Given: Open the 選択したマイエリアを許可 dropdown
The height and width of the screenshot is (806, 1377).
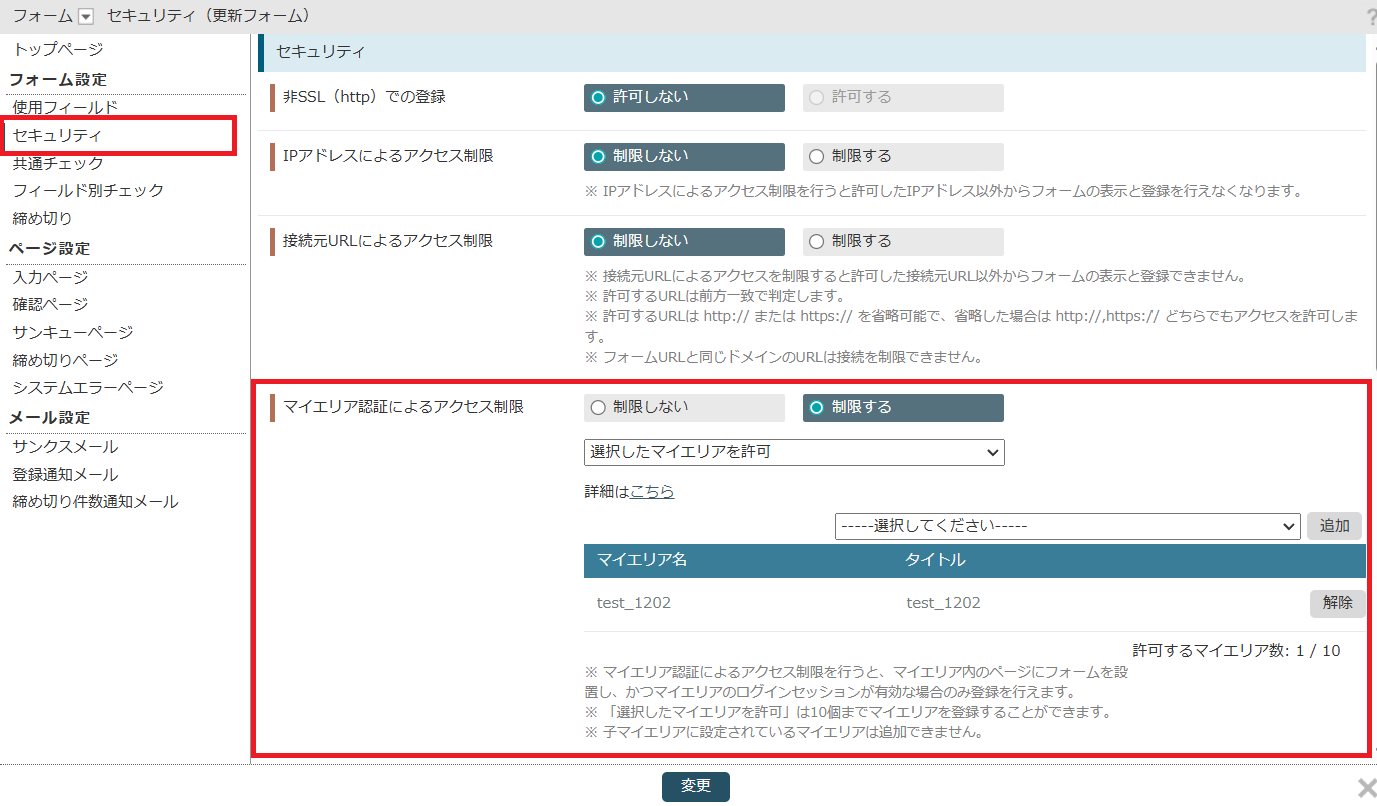Looking at the screenshot, I should [794, 453].
